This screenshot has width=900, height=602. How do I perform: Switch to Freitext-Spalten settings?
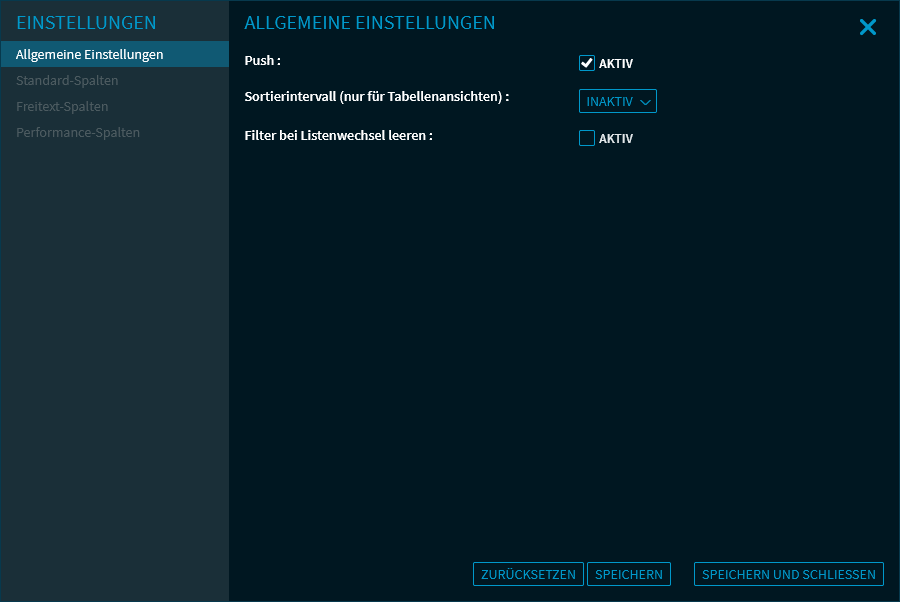62,106
